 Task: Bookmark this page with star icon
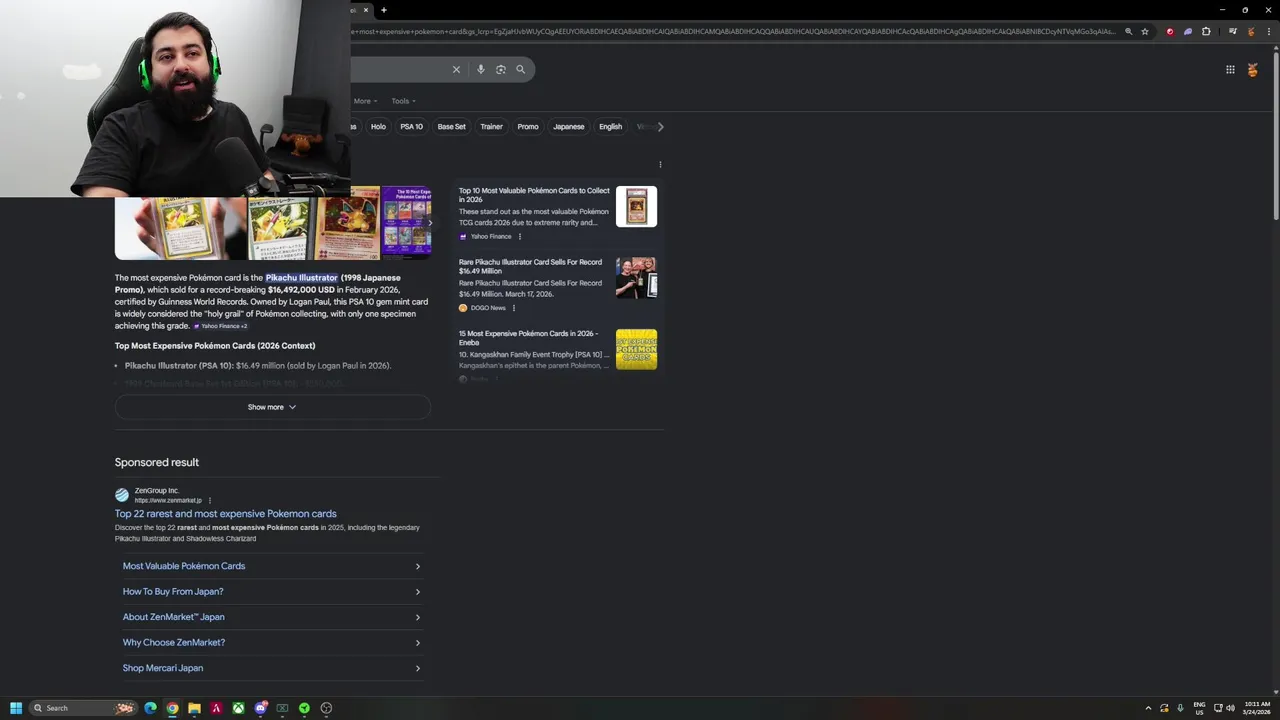[x=1145, y=31]
